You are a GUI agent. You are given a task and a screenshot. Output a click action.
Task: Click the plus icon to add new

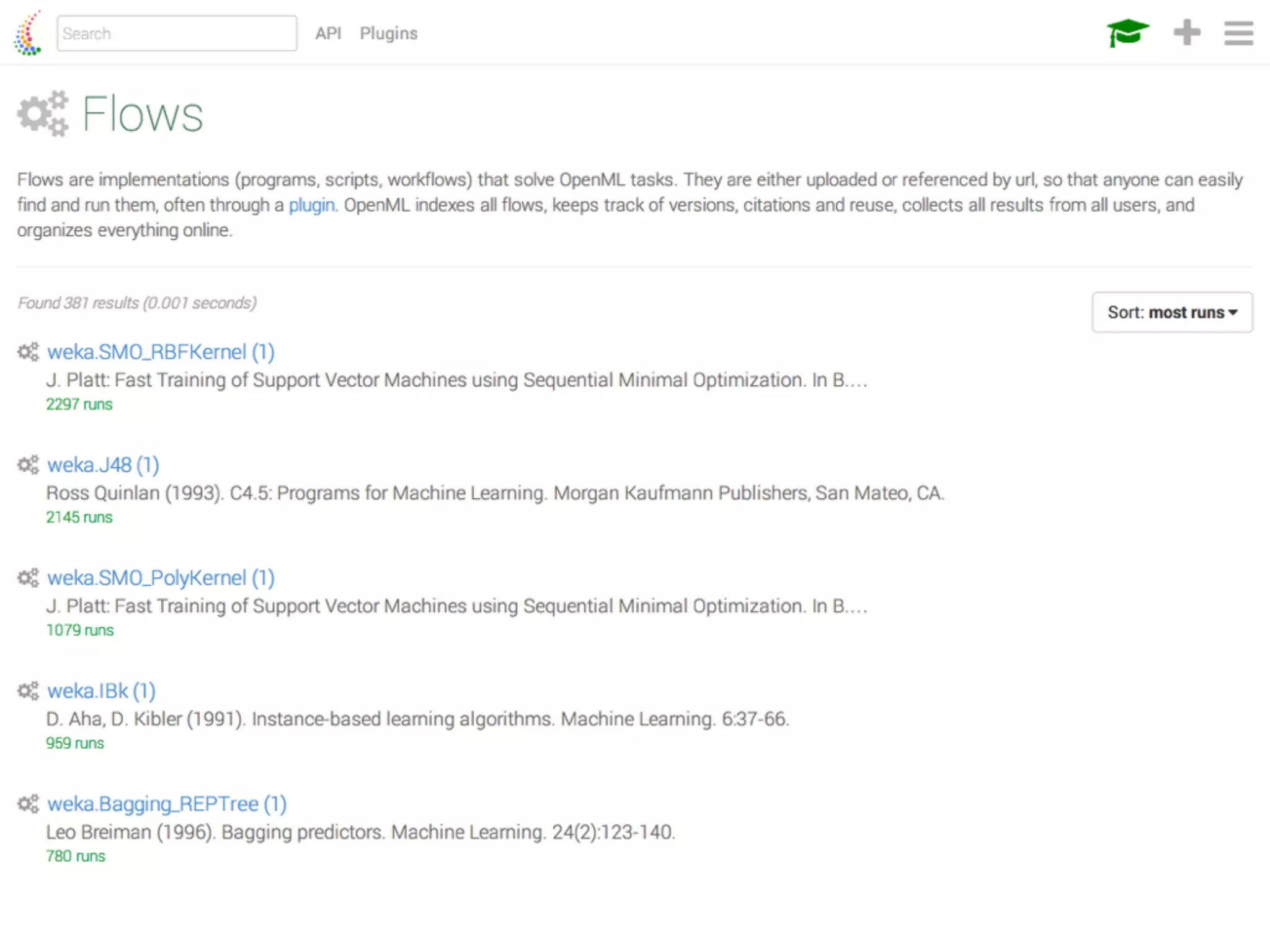pos(1187,32)
